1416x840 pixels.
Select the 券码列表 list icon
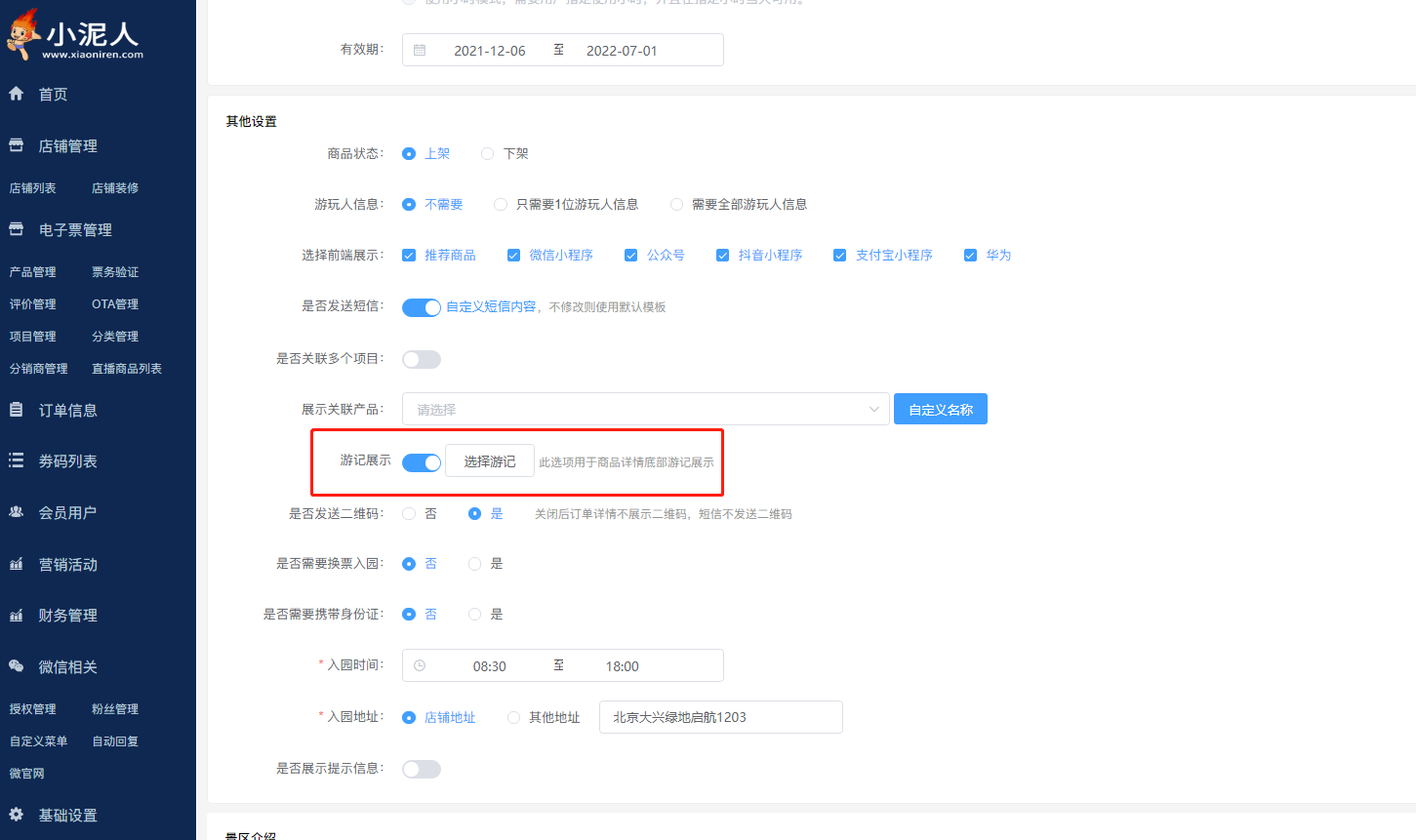coord(17,460)
